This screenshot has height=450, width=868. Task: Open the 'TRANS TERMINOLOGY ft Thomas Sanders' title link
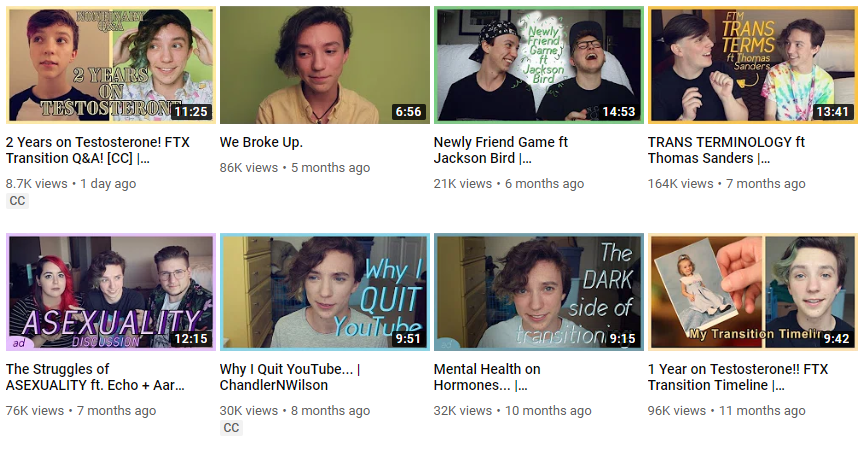[726, 150]
